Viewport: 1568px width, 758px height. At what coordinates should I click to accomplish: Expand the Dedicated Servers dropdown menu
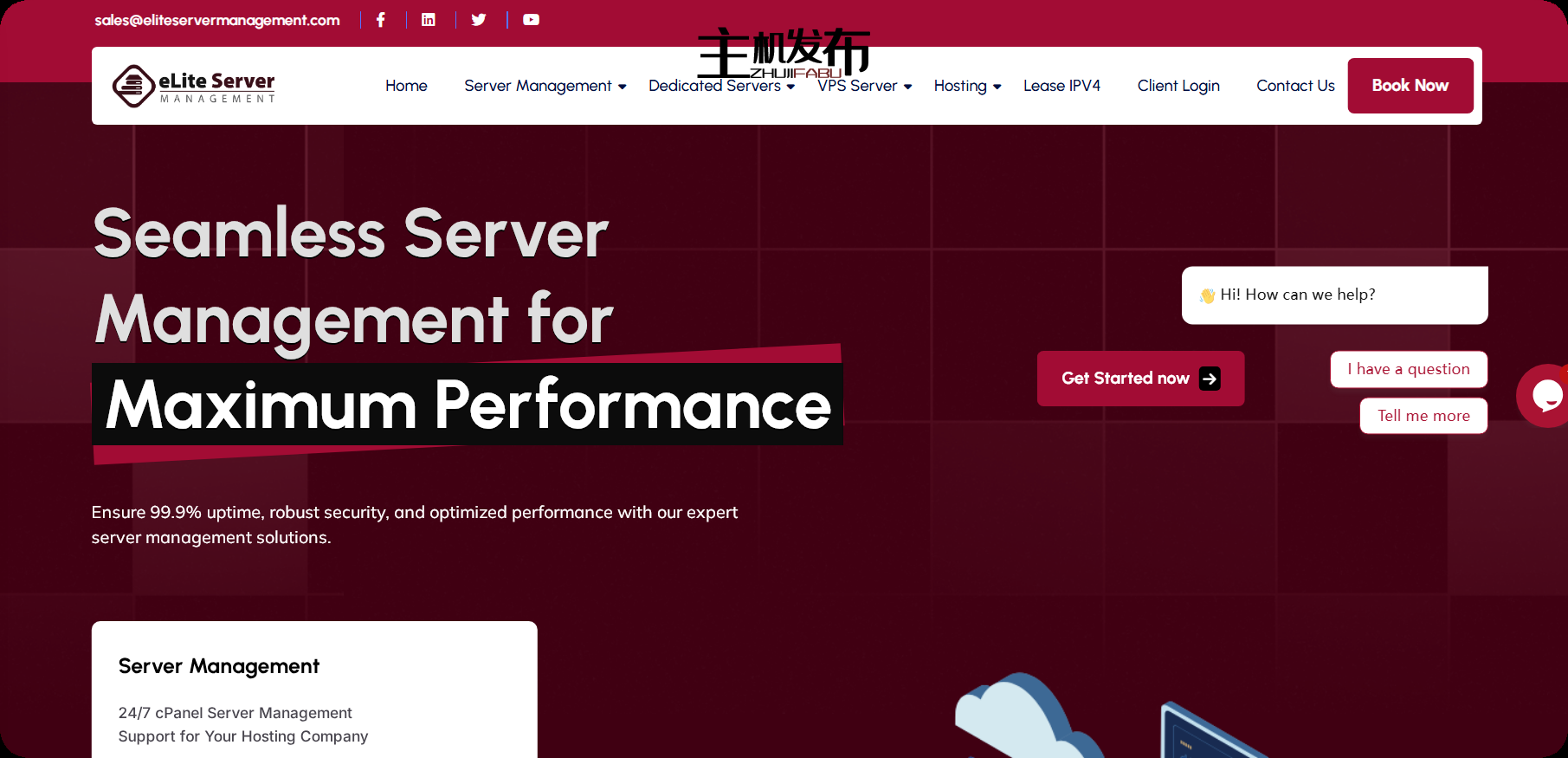pyautogui.click(x=721, y=86)
